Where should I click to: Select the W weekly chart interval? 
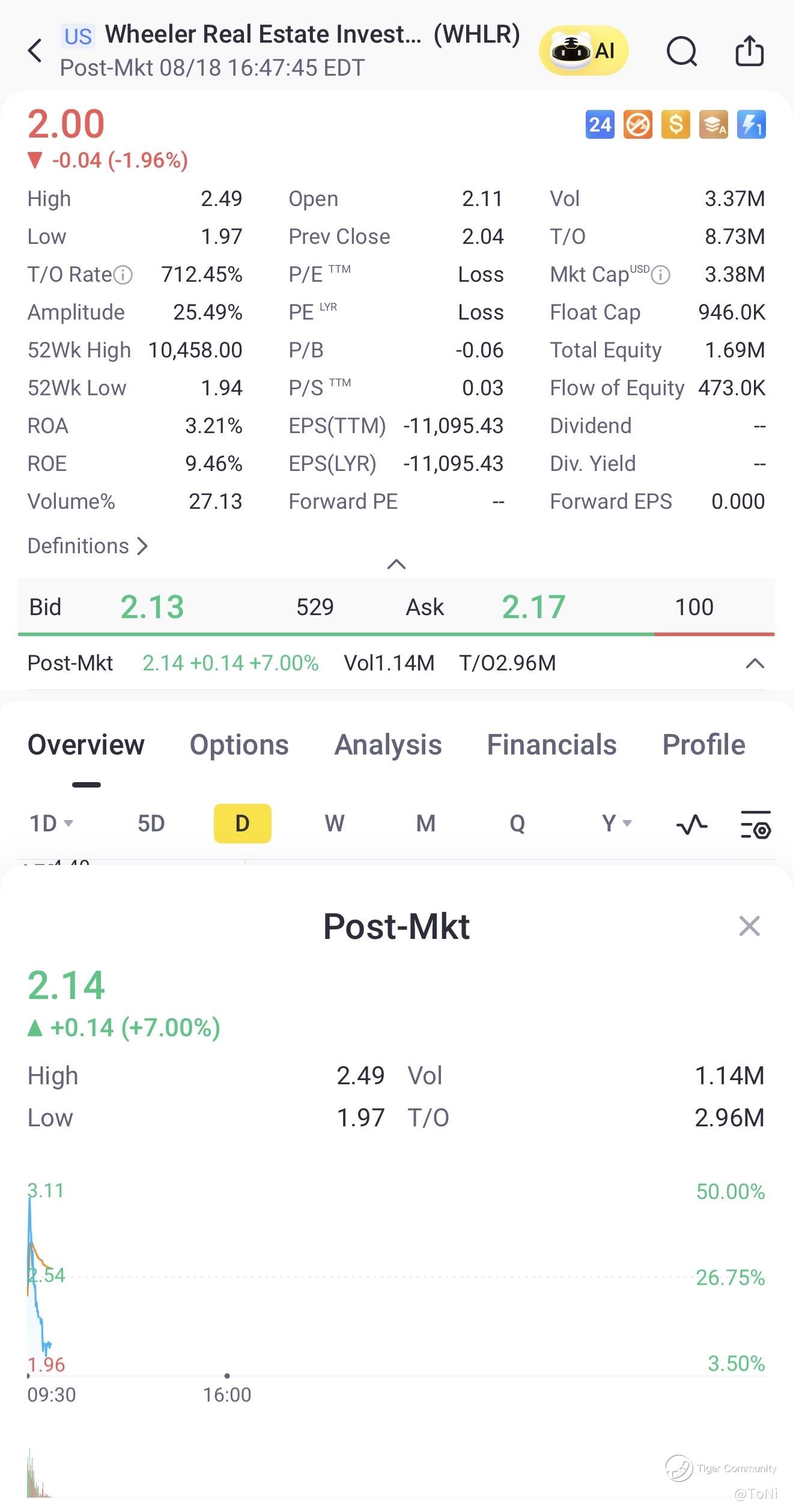(x=335, y=824)
